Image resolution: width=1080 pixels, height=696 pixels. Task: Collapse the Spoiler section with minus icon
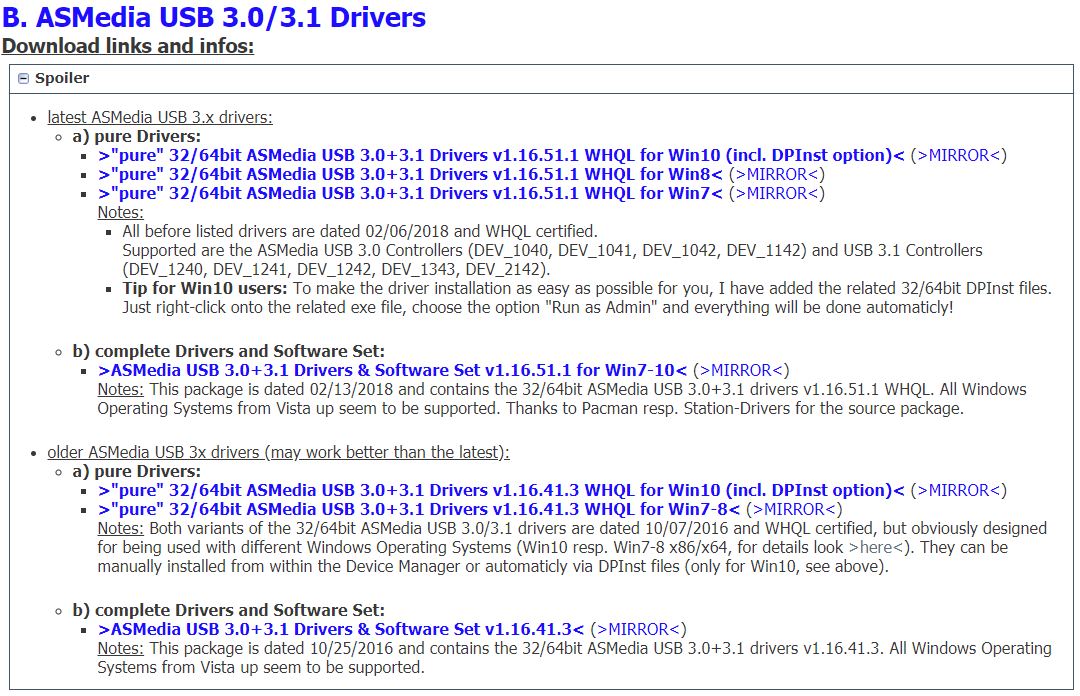[x=23, y=79]
